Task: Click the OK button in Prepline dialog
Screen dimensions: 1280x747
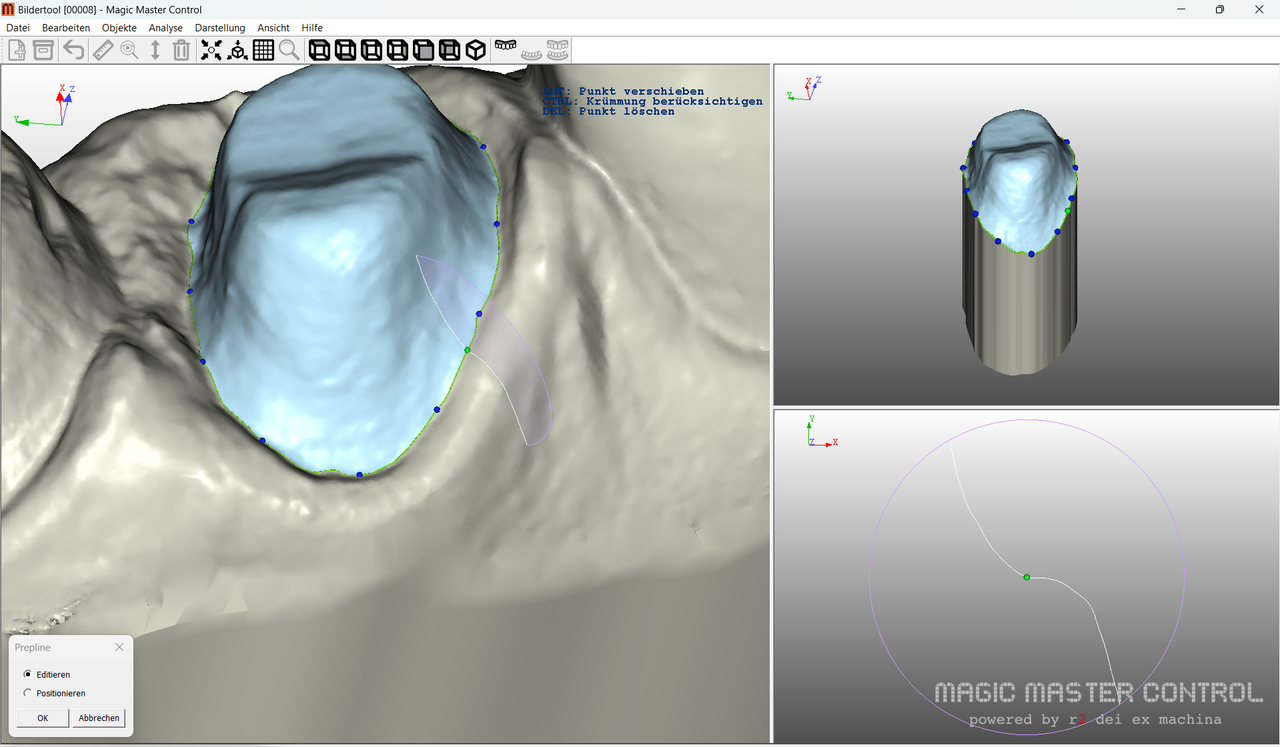Action: (x=43, y=718)
